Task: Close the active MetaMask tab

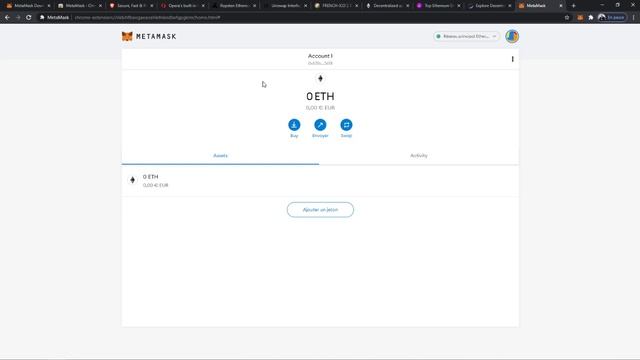Action: (560, 6)
